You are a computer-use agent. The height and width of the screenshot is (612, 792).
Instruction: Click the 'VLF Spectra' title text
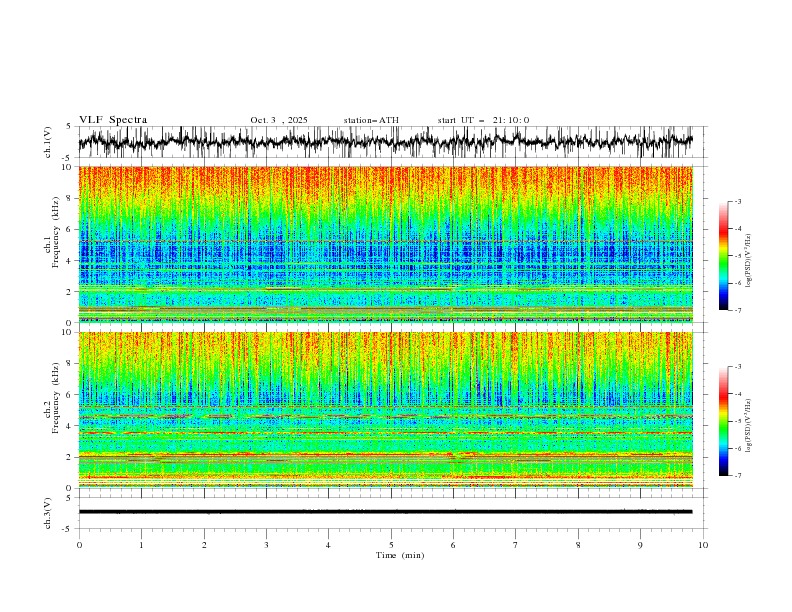pyautogui.click(x=113, y=120)
